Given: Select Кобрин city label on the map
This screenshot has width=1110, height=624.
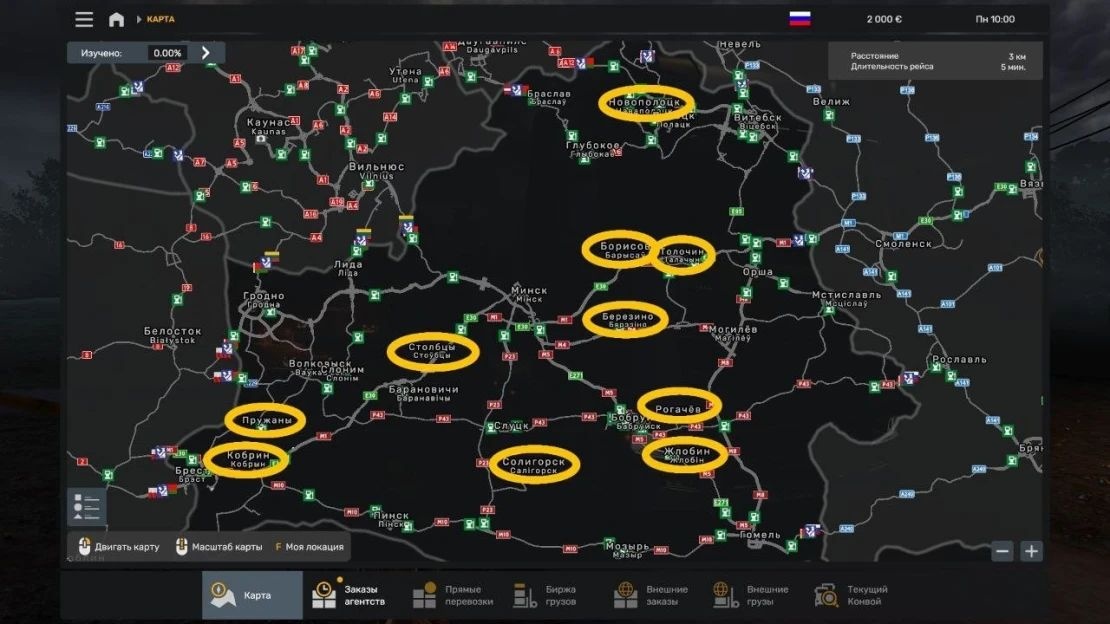Looking at the screenshot, I should tap(248, 455).
